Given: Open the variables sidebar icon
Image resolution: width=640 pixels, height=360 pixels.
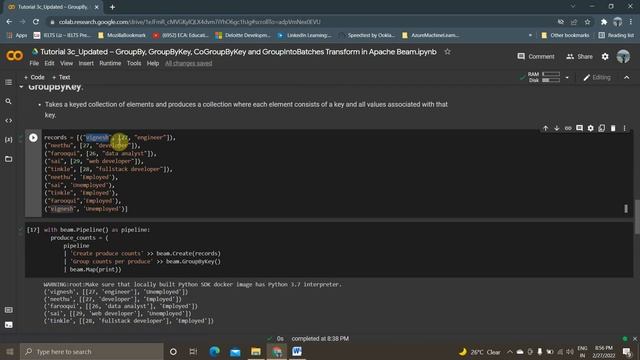Looking at the screenshot, I should point(9,140).
